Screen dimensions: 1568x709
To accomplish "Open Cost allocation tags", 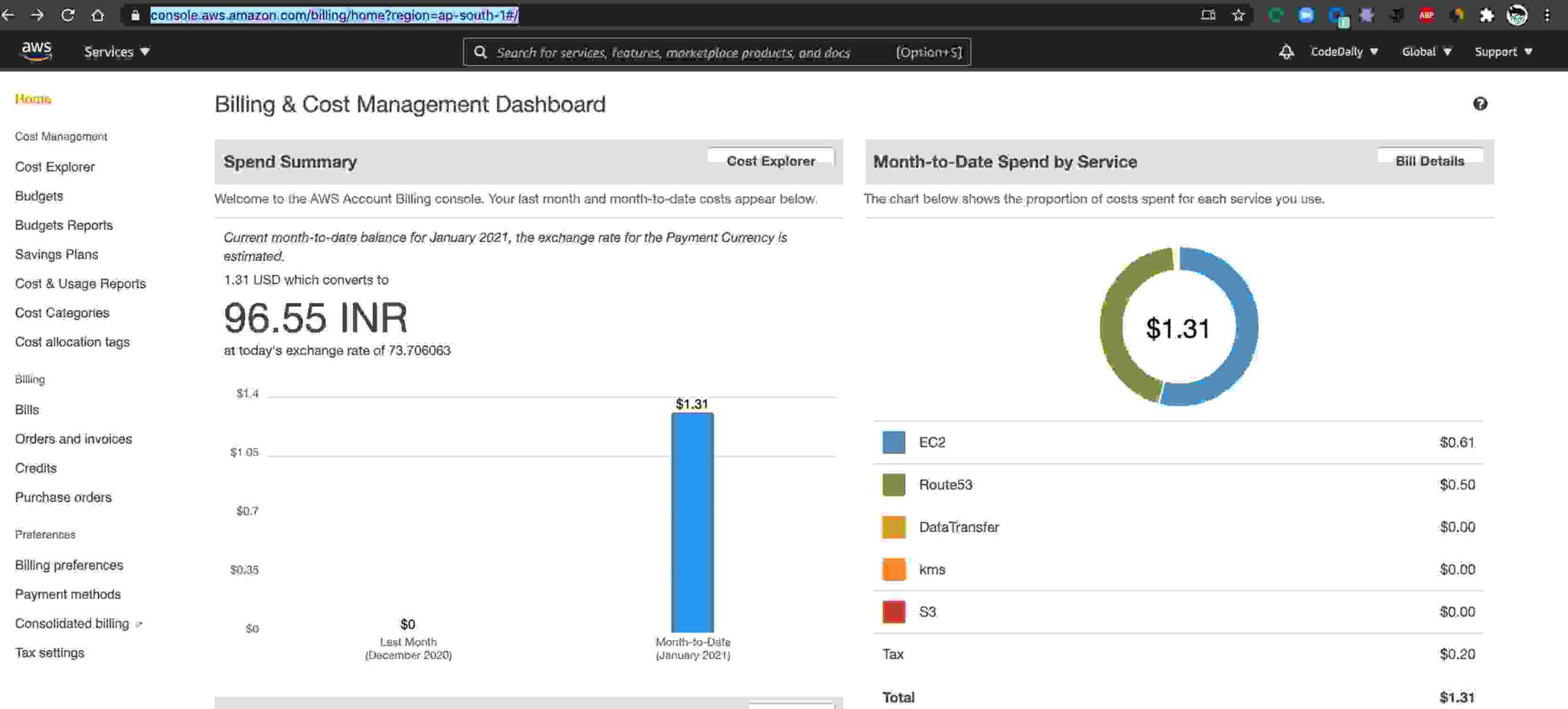I will point(72,341).
